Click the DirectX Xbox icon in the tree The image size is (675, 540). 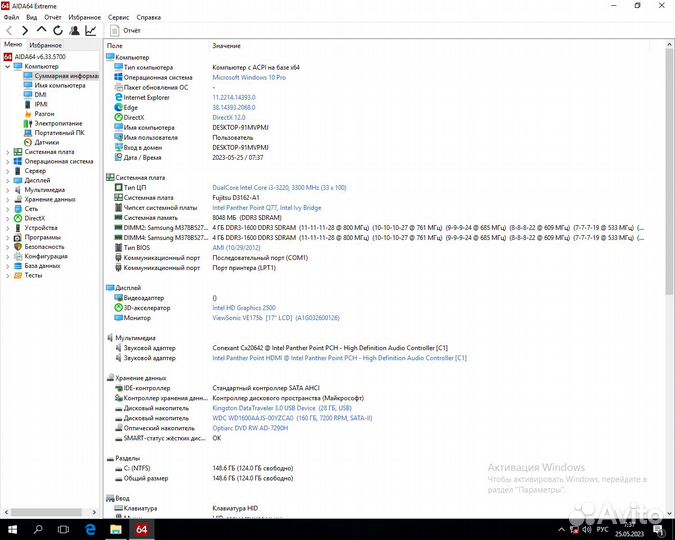(x=18, y=218)
